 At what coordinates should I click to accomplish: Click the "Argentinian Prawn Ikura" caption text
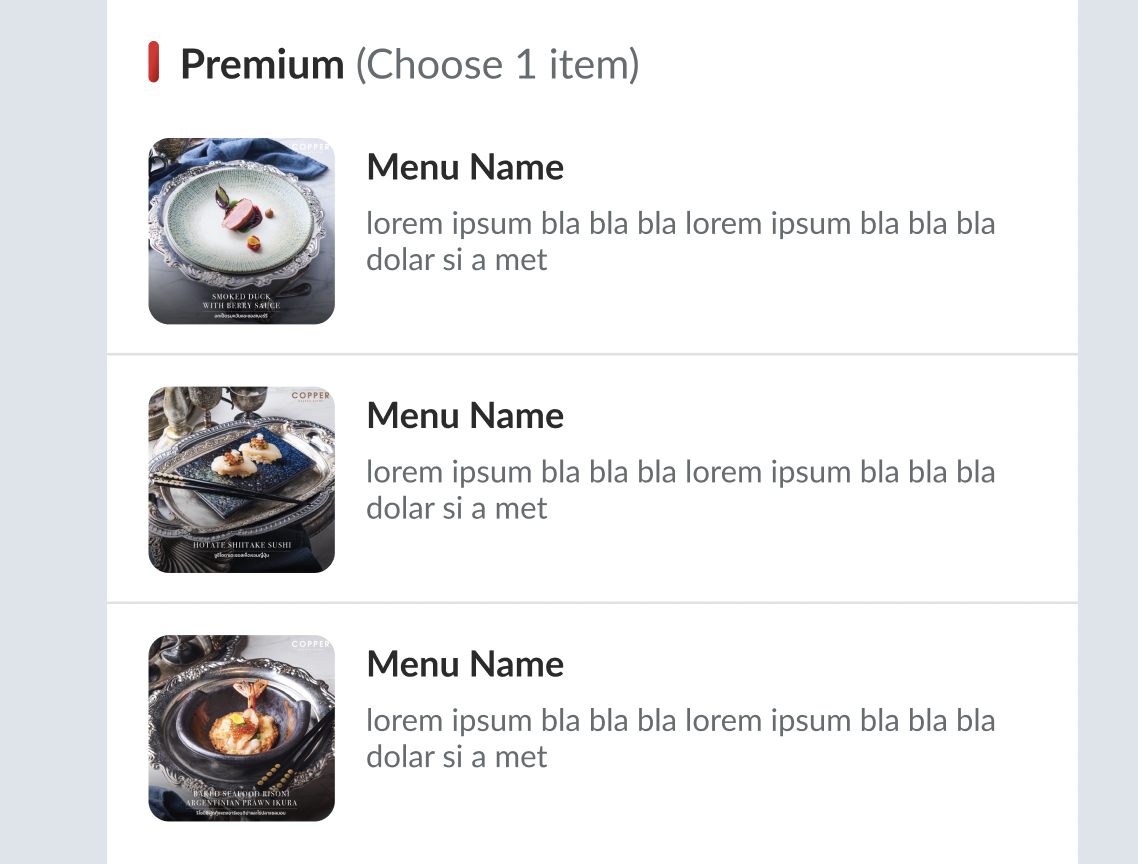click(241, 799)
